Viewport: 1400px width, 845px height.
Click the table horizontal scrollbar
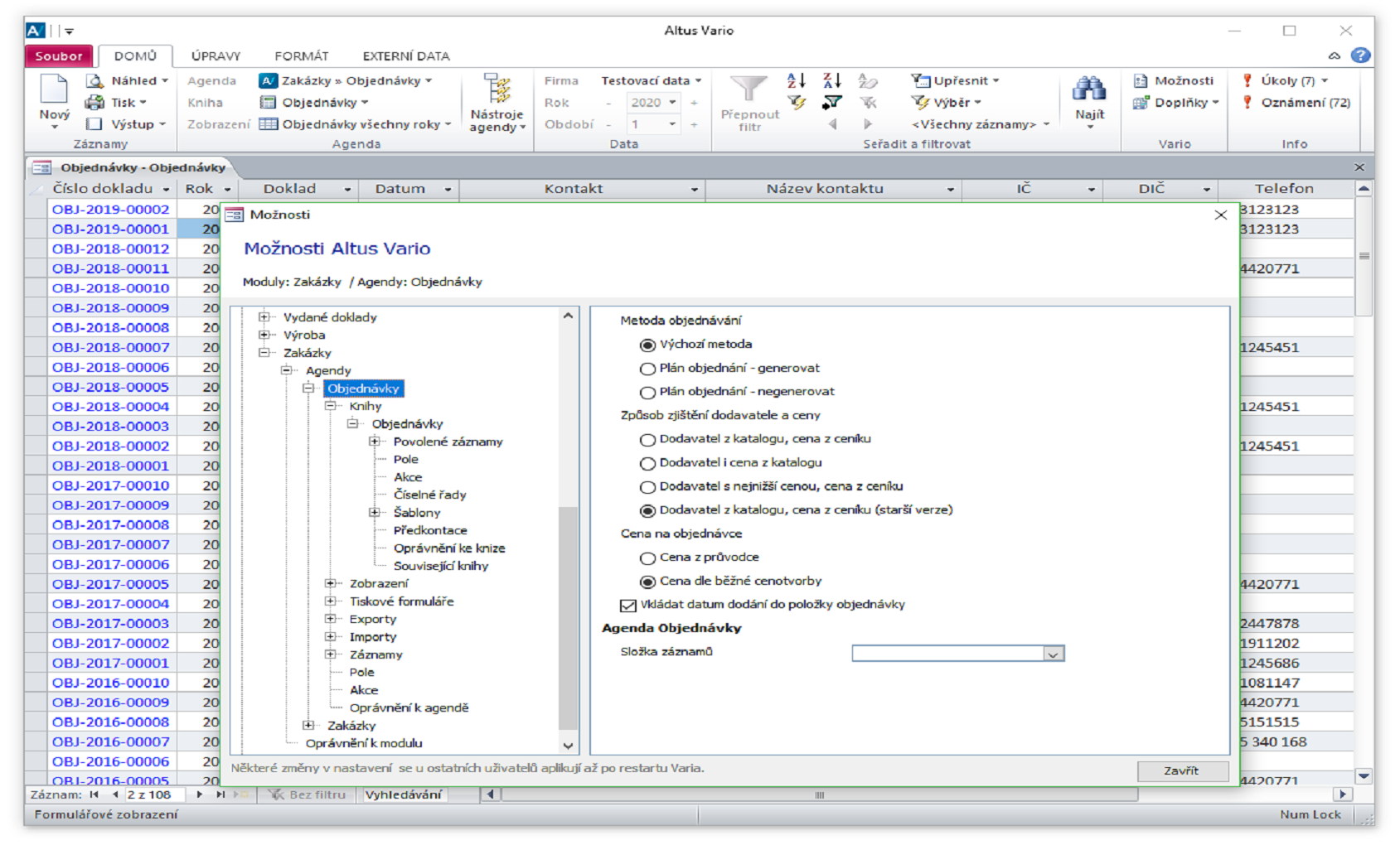point(820,794)
